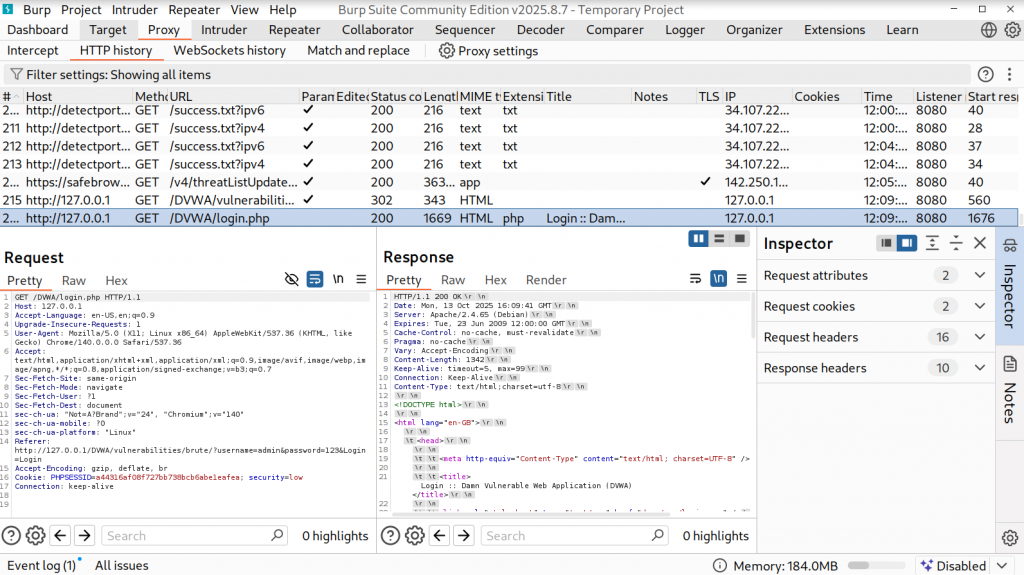
Task: Open Proxy settings gear
Action: (446, 50)
